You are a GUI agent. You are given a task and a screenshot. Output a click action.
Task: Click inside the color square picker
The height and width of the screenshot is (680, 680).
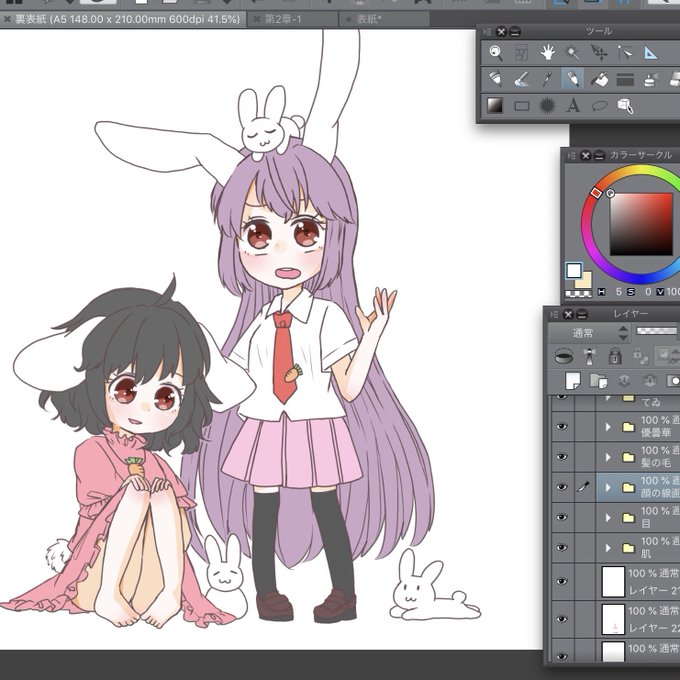(x=641, y=224)
